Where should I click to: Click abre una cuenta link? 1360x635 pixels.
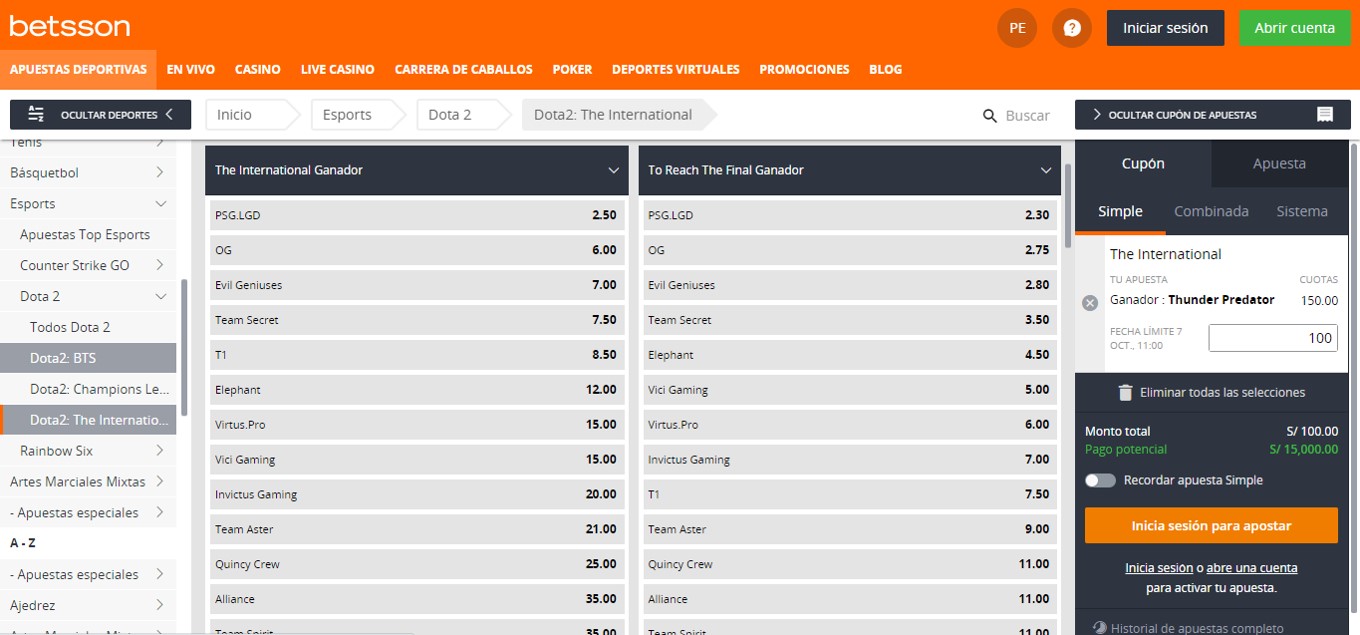(x=1252, y=568)
